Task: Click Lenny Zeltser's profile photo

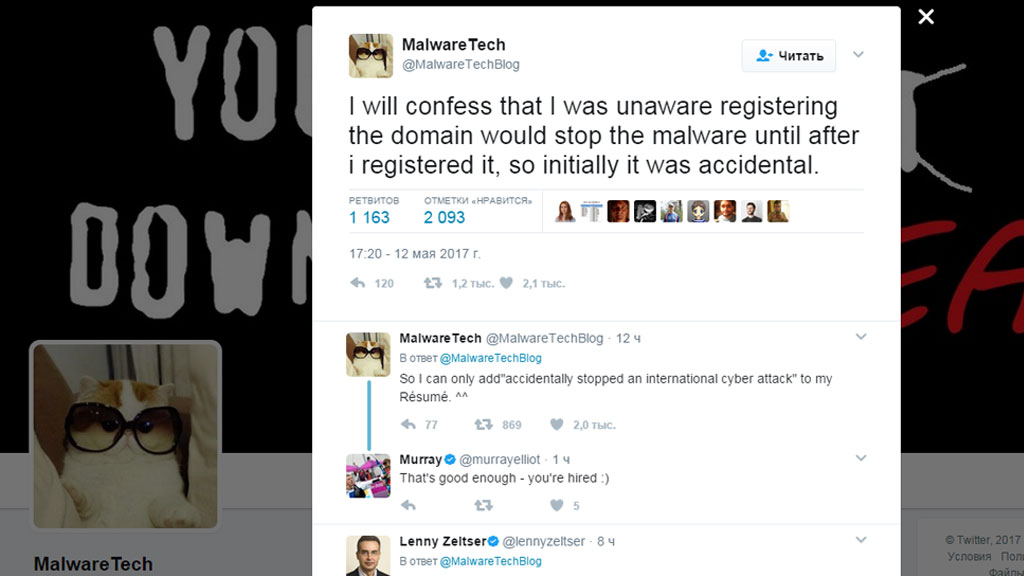Action: click(x=368, y=556)
